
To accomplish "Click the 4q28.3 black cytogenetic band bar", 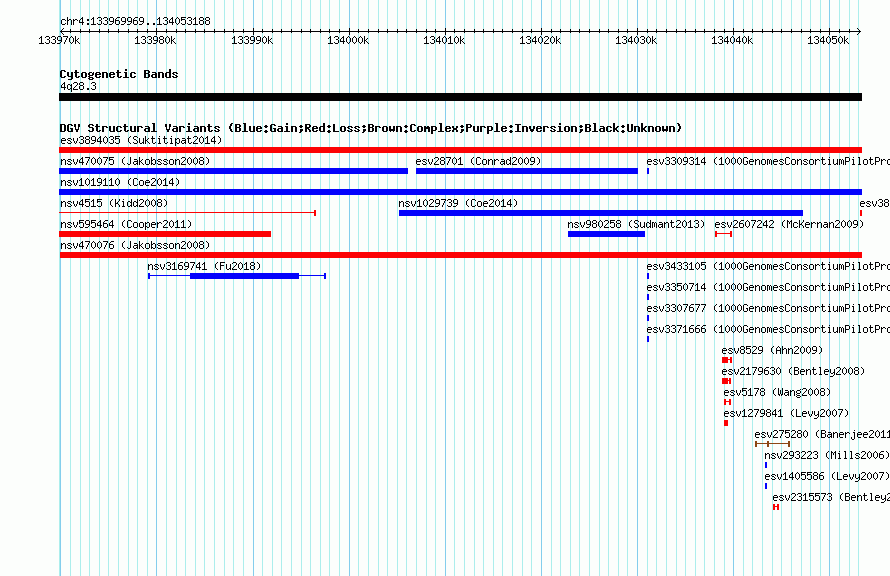I will (460, 97).
